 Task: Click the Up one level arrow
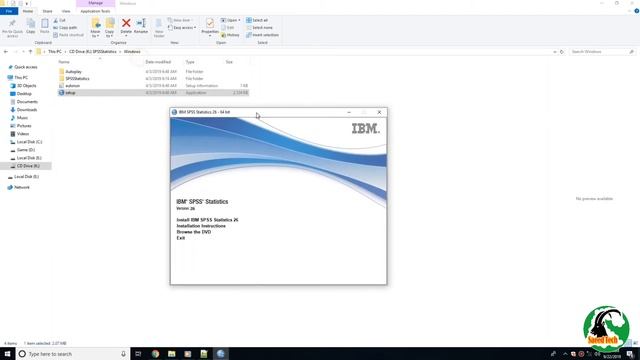(30, 52)
